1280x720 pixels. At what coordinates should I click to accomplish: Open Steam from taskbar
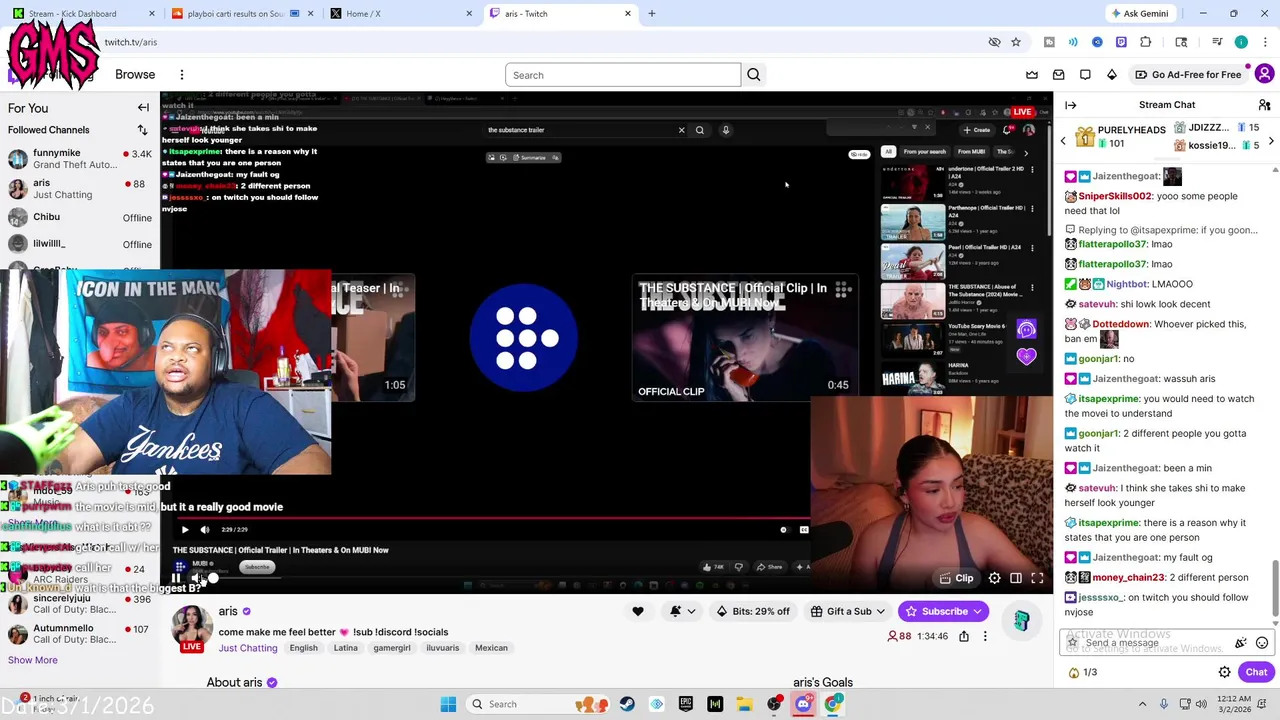tap(627, 704)
